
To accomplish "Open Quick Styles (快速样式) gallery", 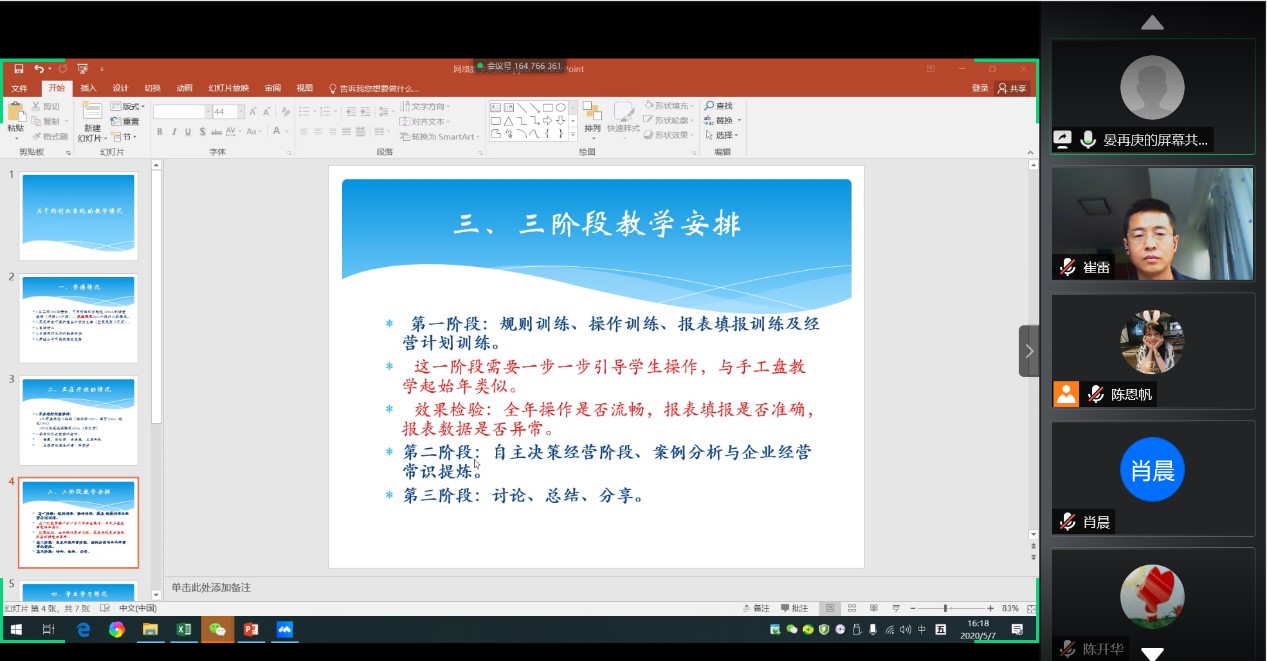I will point(624,113).
